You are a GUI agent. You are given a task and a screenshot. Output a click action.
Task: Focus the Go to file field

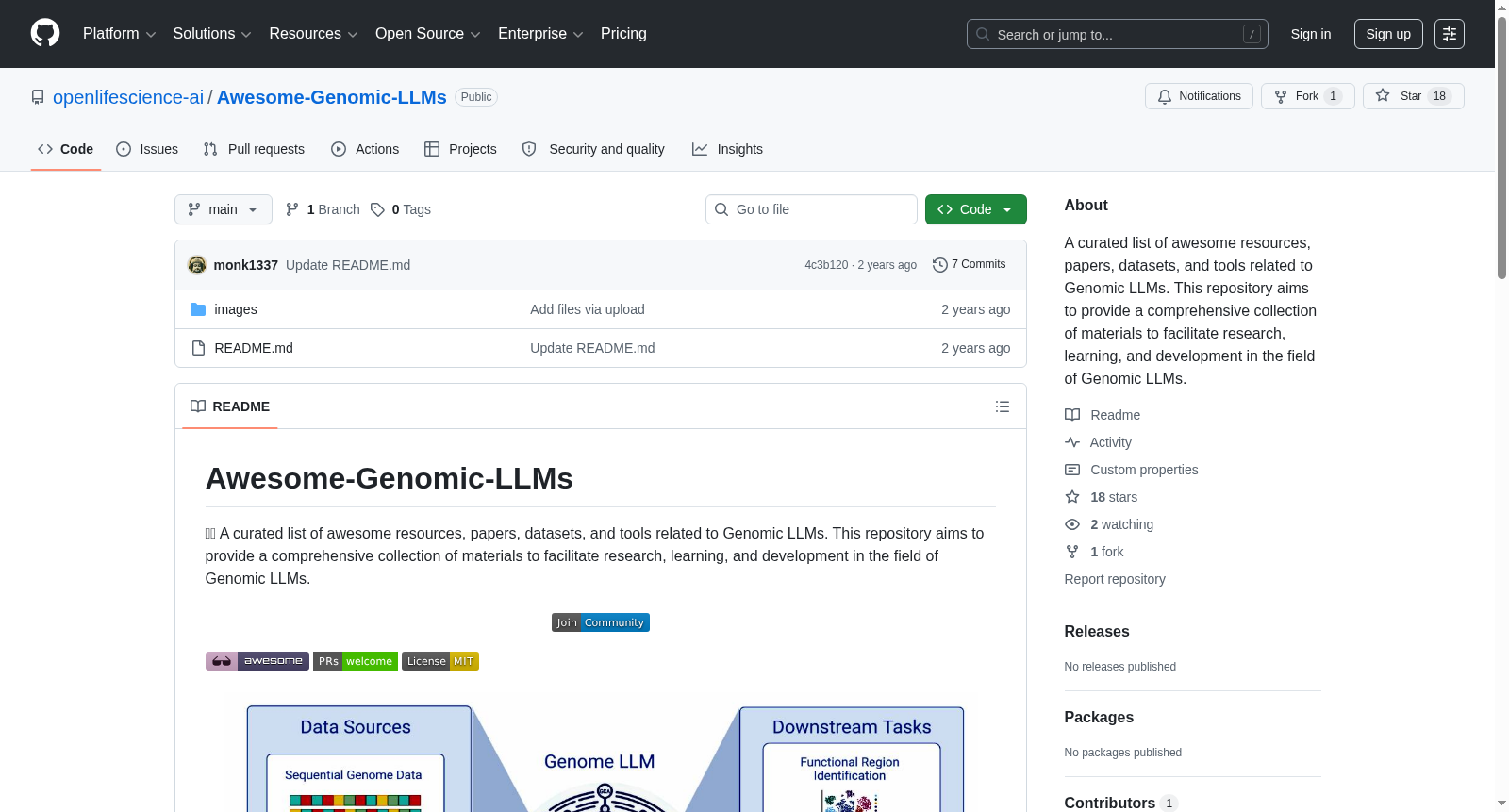[811, 209]
